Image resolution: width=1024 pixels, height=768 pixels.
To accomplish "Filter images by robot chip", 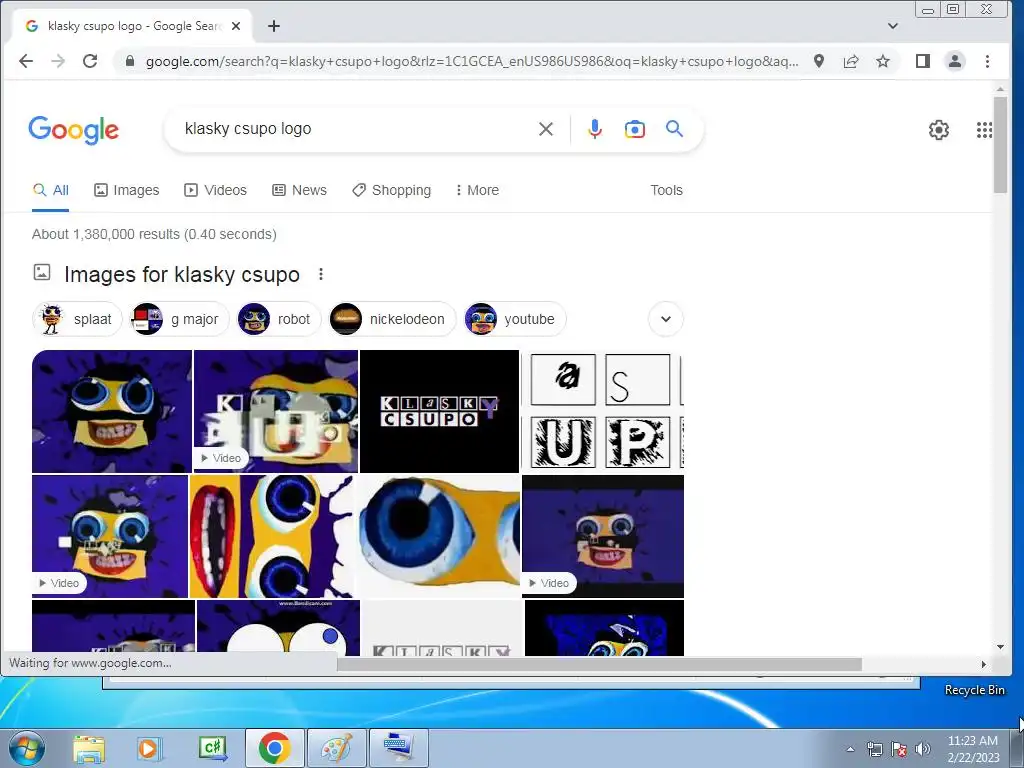I will (279, 319).
